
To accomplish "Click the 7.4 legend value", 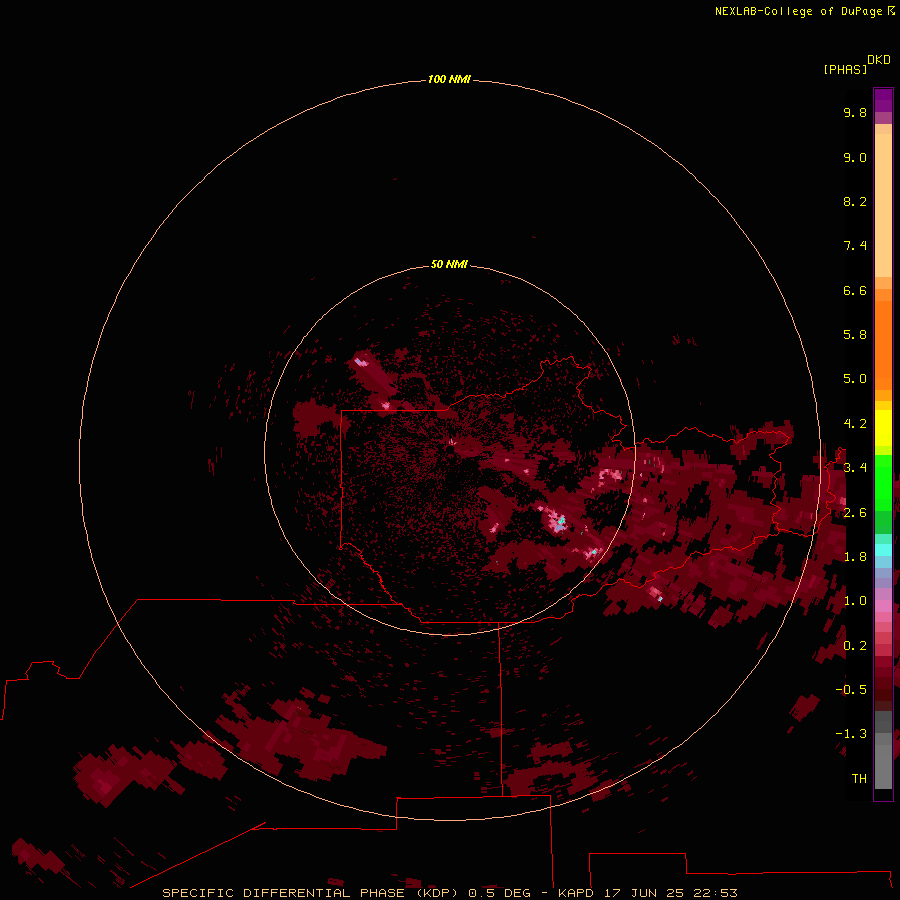I will (x=855, y=246).
